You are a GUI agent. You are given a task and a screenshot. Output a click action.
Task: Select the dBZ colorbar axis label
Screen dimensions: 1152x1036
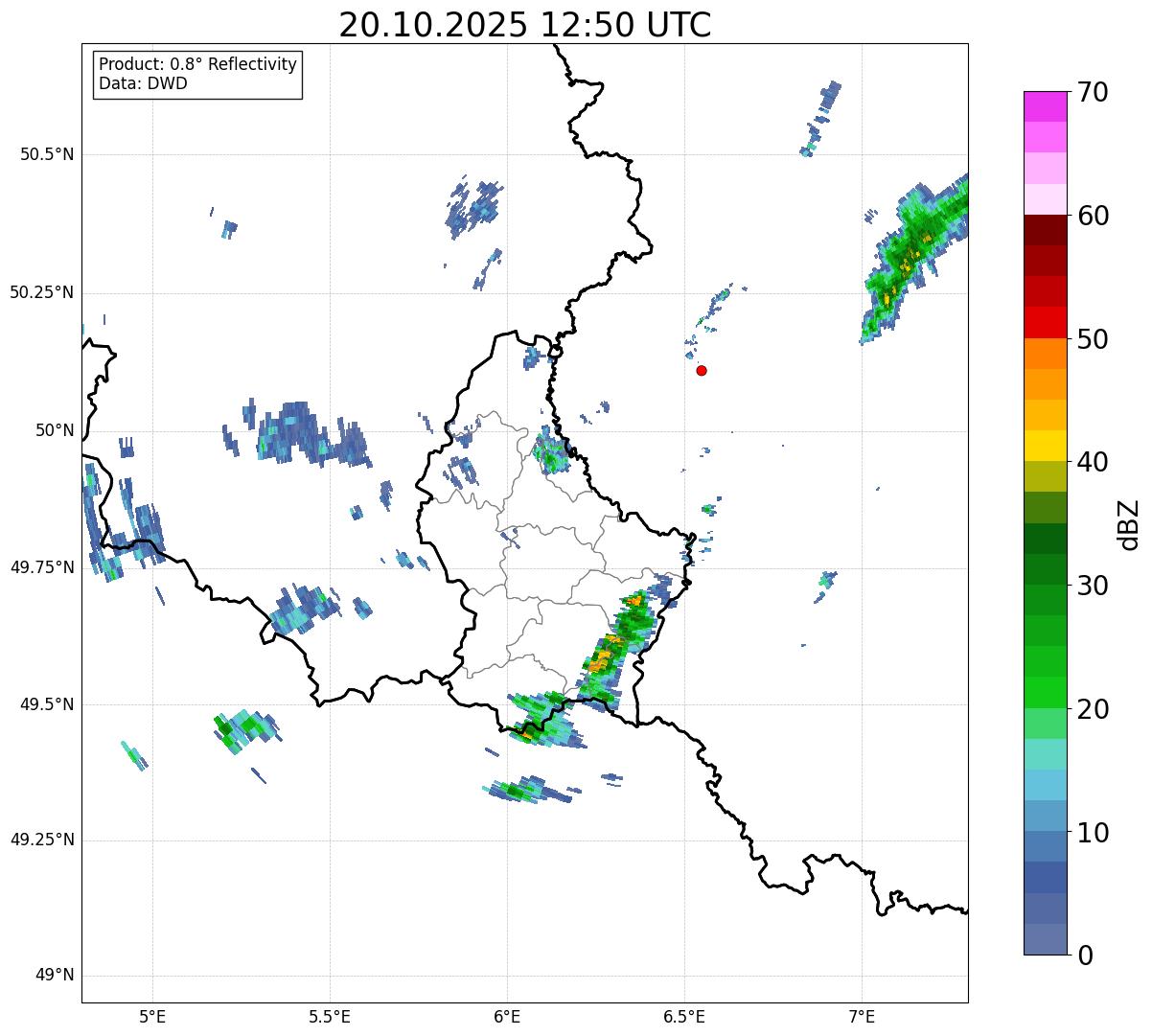click(x=1129, y=524)
